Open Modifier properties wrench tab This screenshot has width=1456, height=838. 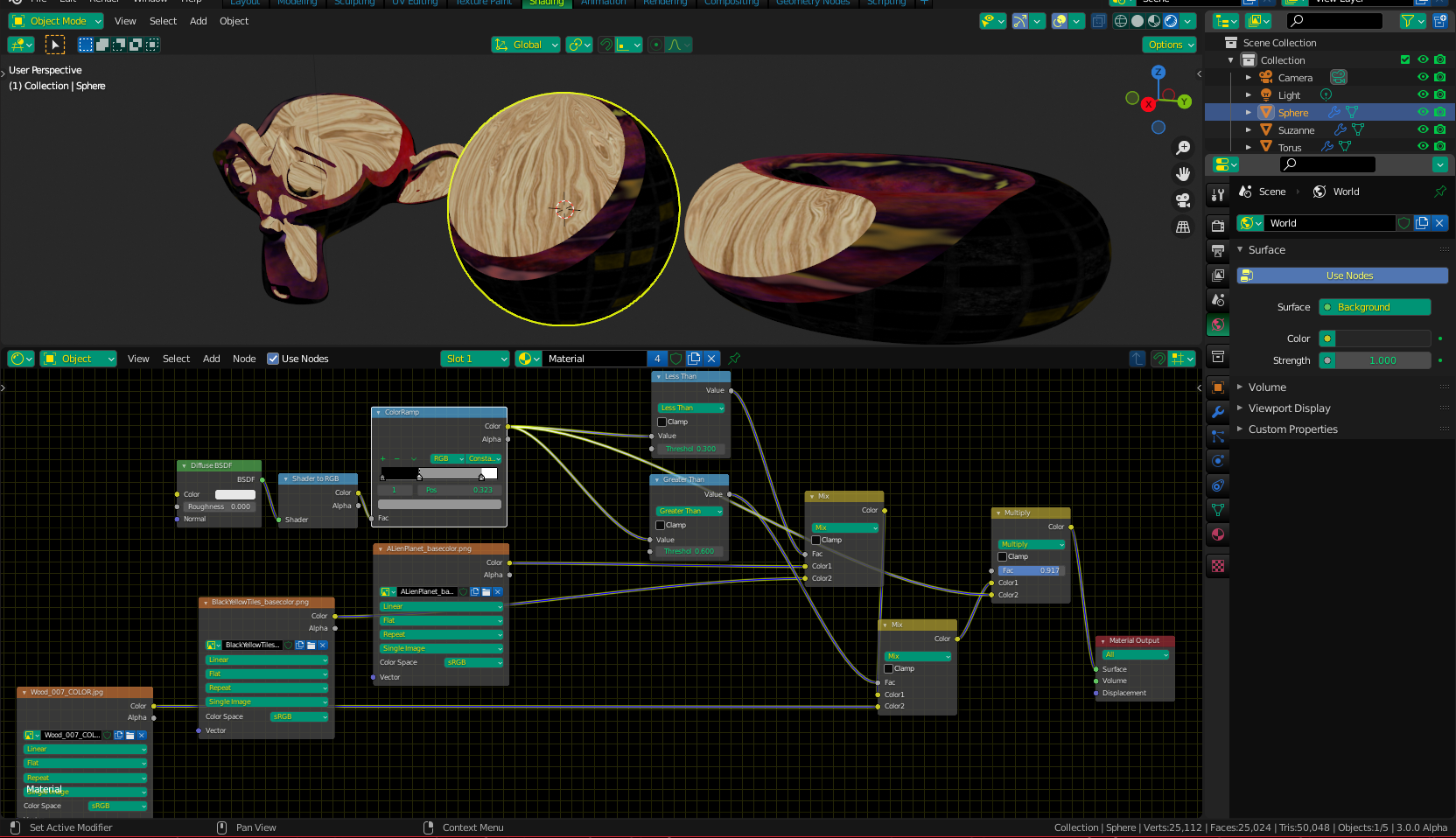click(1218, 411)
